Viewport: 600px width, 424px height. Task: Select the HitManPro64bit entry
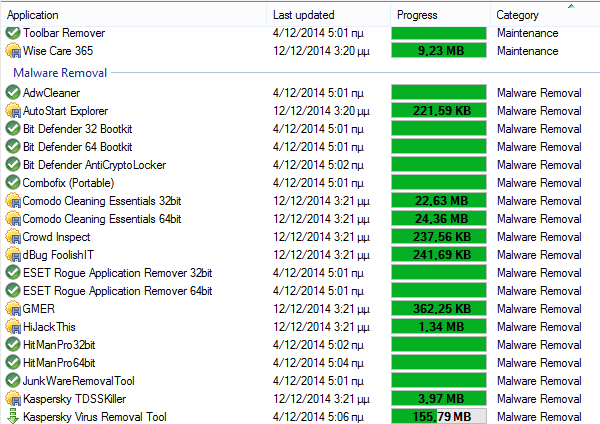59,362
